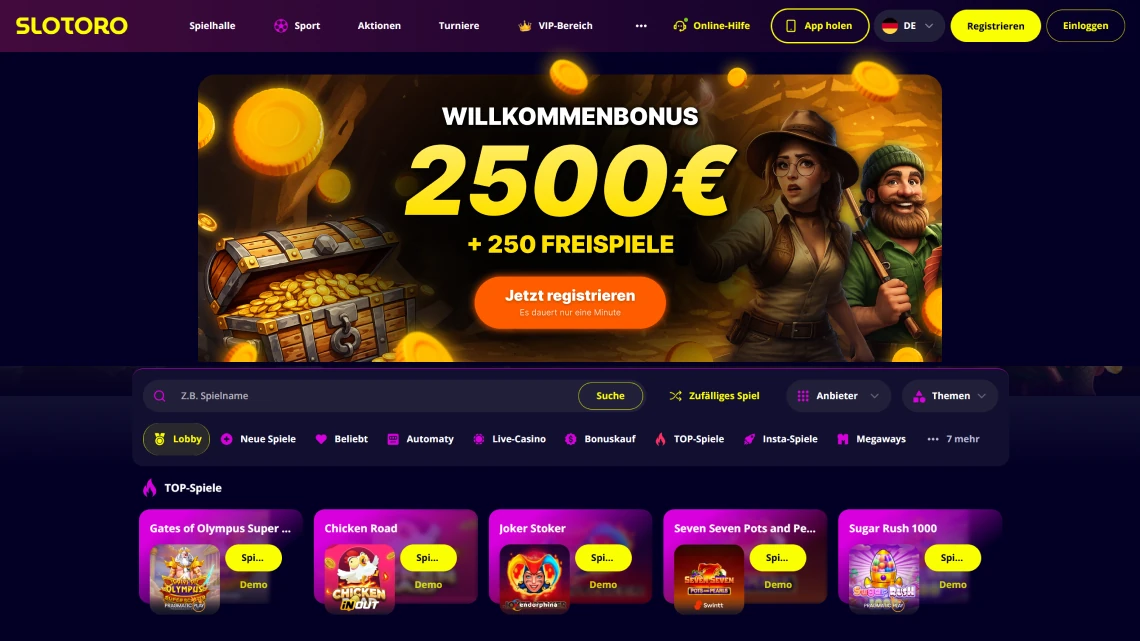Screen dimensions: 1140x641
Task: Click the Einloggen button
Action: pos(1085,25)
